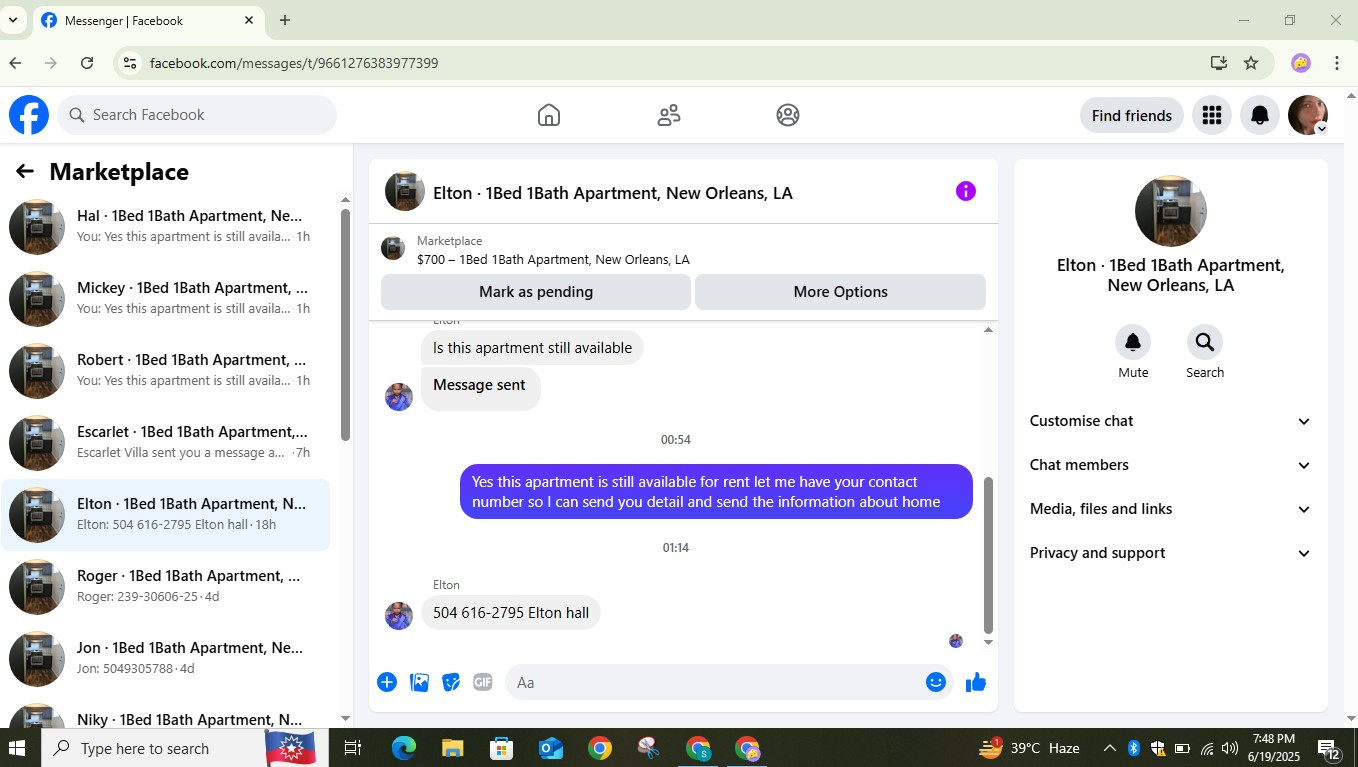View site information icon in address bar
Image resolution: width=1358 pixels, height=767 pixels.
click(128, 63)
